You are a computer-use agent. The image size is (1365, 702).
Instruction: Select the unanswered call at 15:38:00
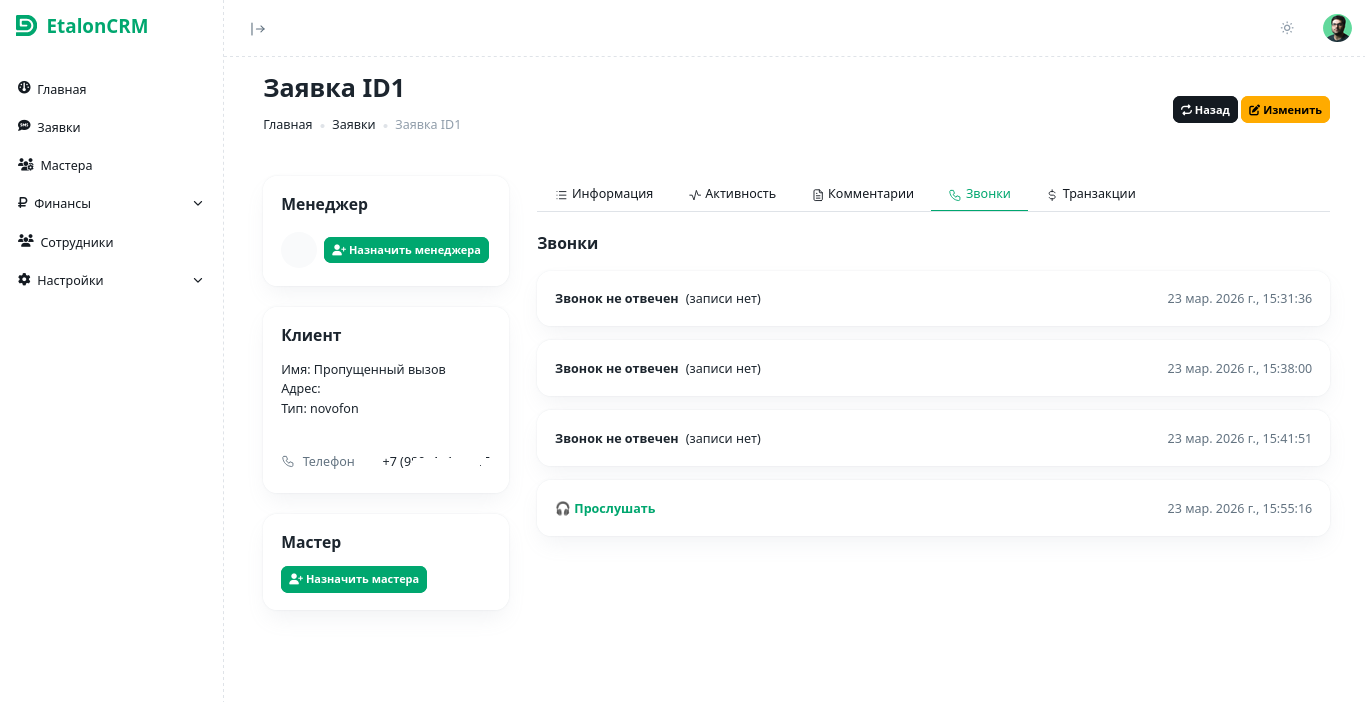click(x=933, y=369)
